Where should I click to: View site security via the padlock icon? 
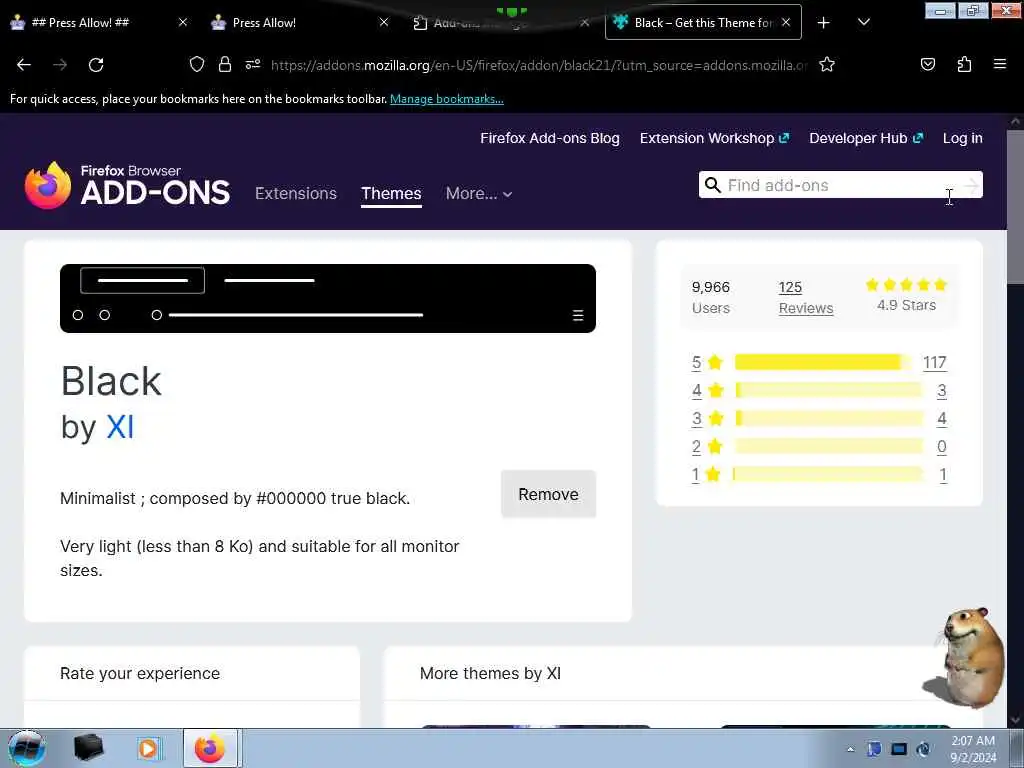[225, 64]
